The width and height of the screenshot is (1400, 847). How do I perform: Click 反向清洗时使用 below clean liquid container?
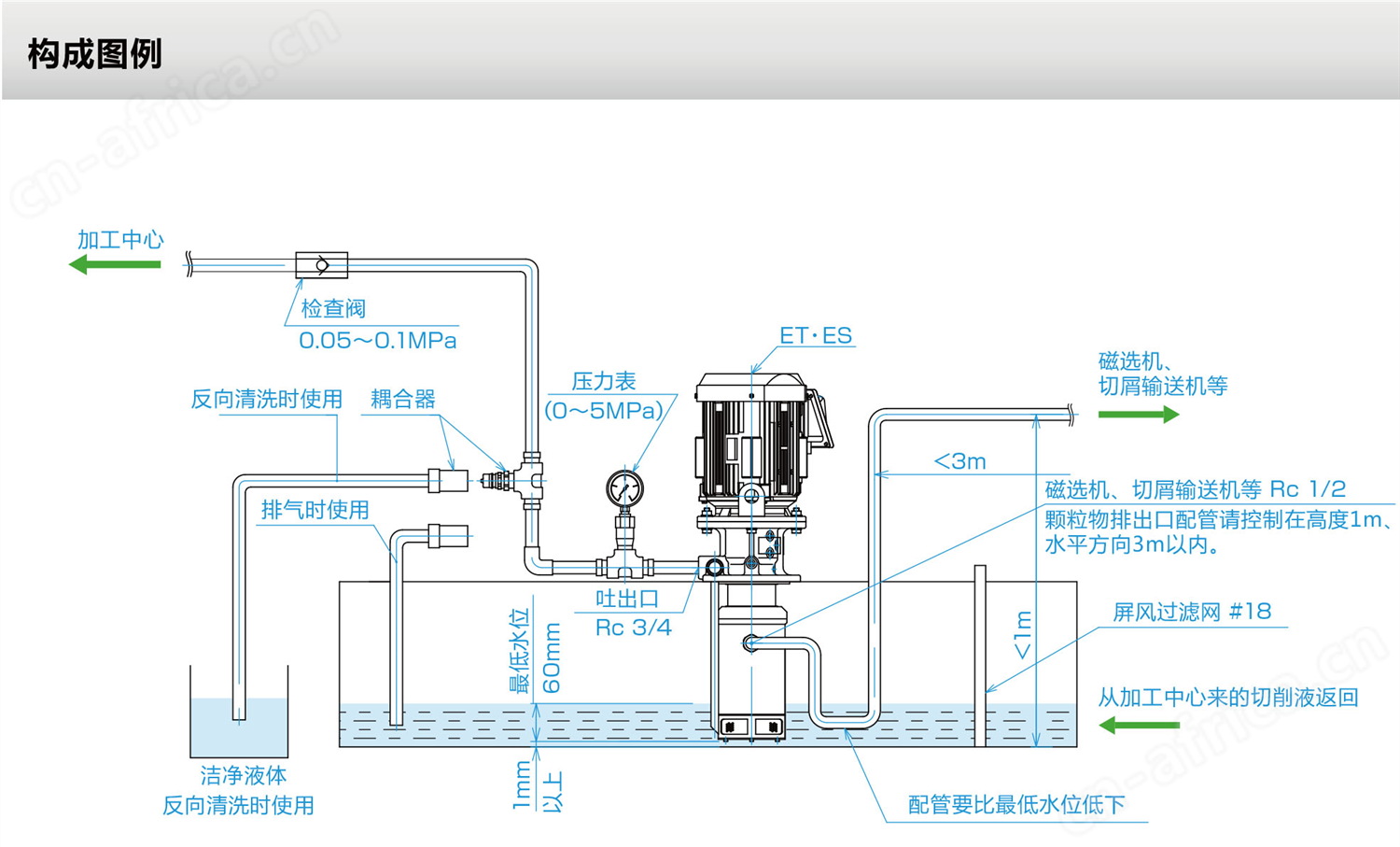click(238, 805)
